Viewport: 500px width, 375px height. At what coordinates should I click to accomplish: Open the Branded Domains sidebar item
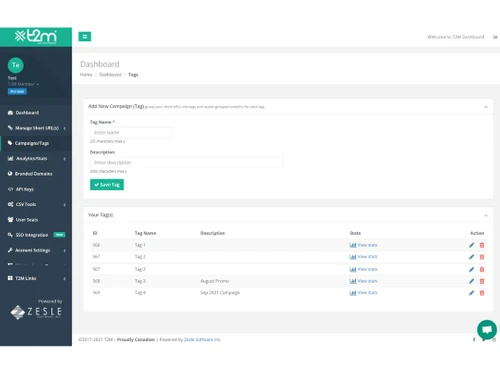[x=33, y=174]
